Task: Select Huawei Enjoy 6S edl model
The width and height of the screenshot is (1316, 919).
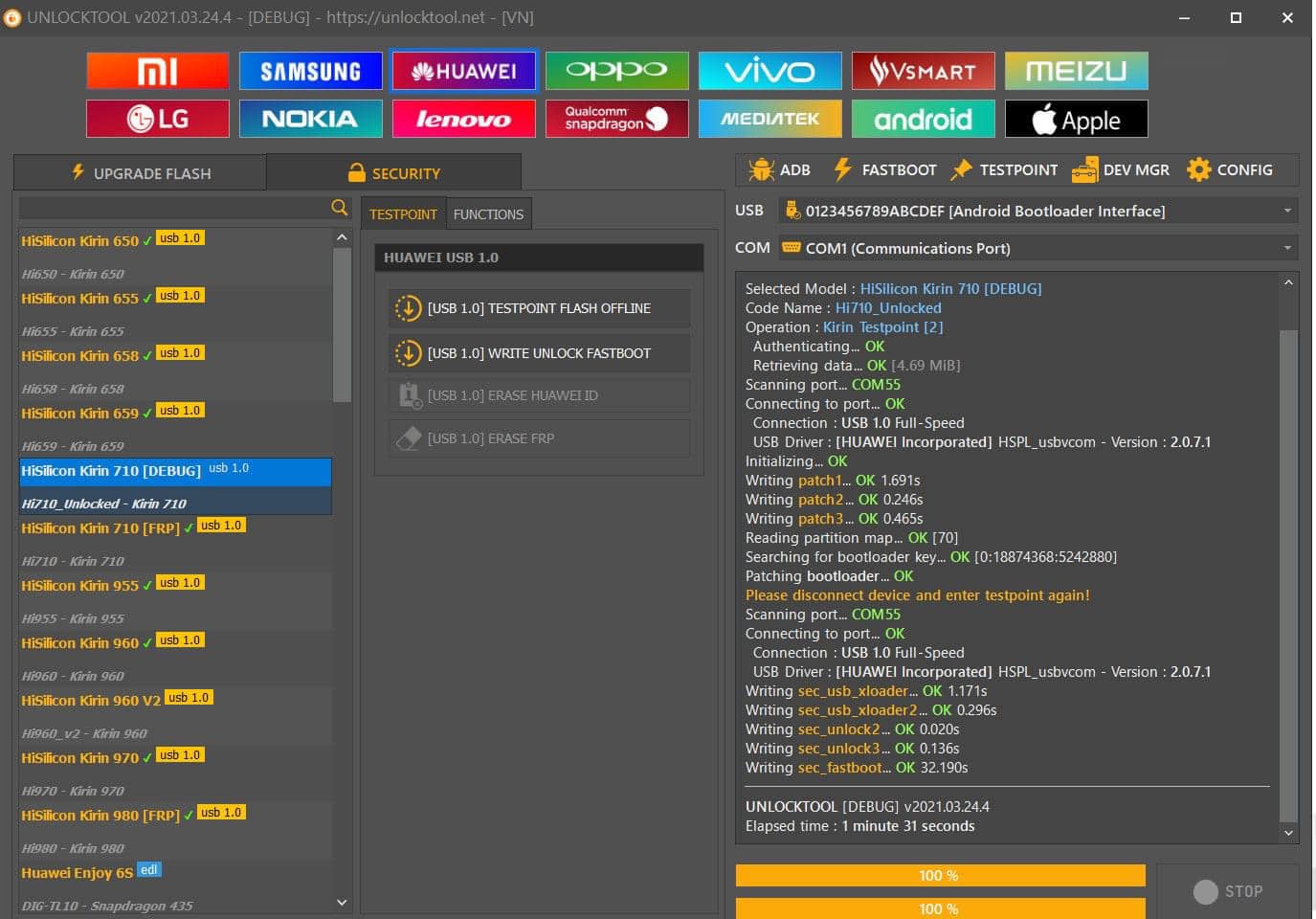Action: [175, 887]
